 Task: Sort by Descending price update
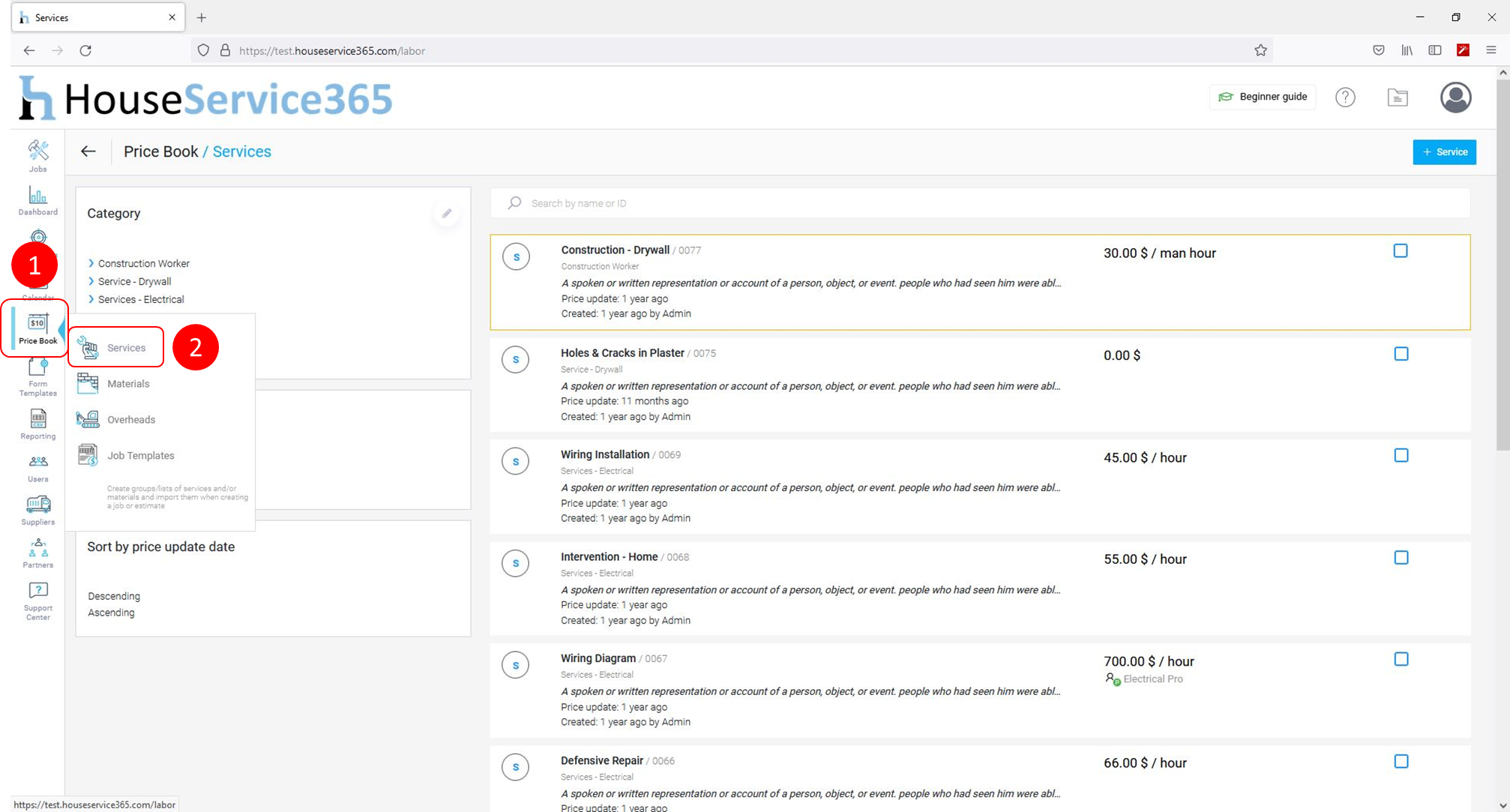tap(114, 596)
